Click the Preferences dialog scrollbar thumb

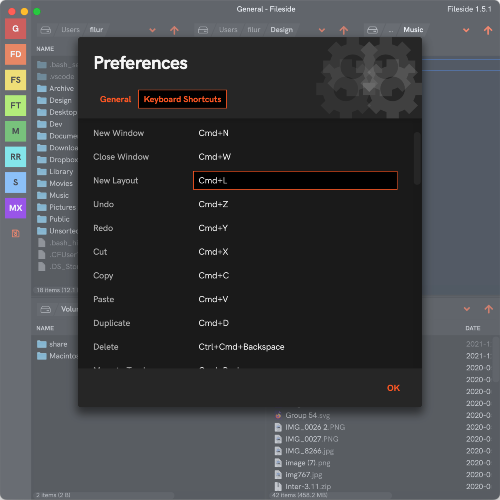417,158
